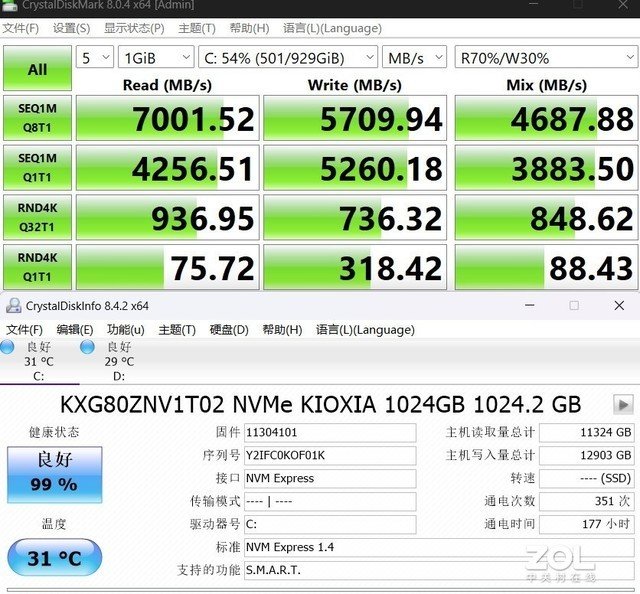Run the SEQ1M Q8T1 benchmark
The width and height of the screenshot is (640, 594).
click(x=37, y=118)
